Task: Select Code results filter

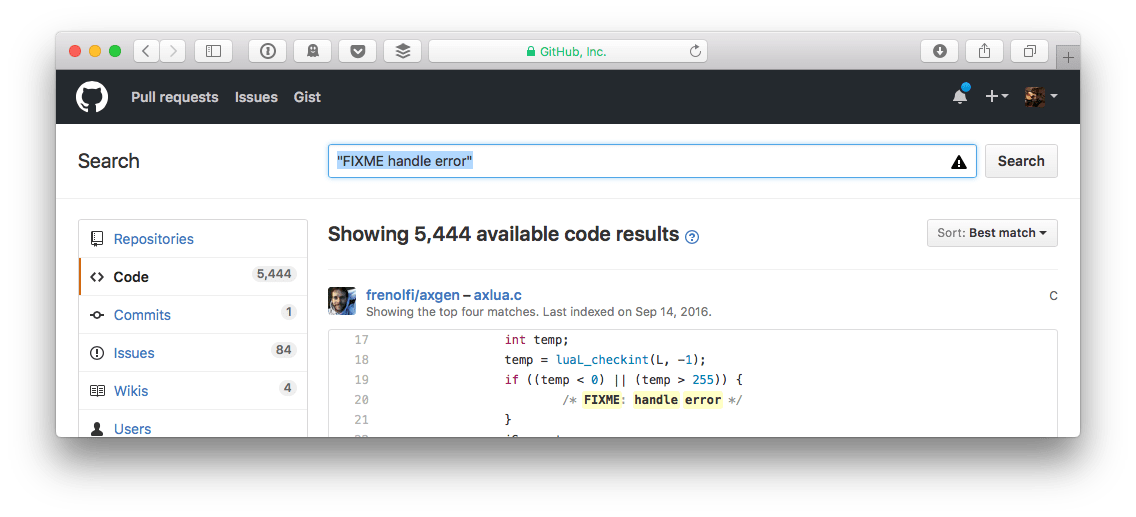Action: pos(193,277)
